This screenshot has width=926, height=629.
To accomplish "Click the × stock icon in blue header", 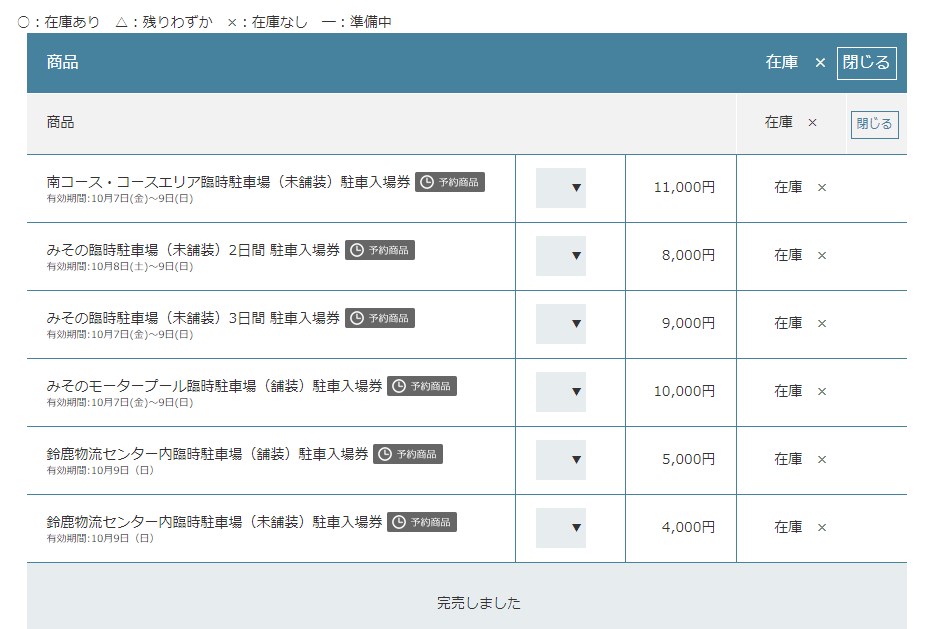I will (x=820, y=63).
